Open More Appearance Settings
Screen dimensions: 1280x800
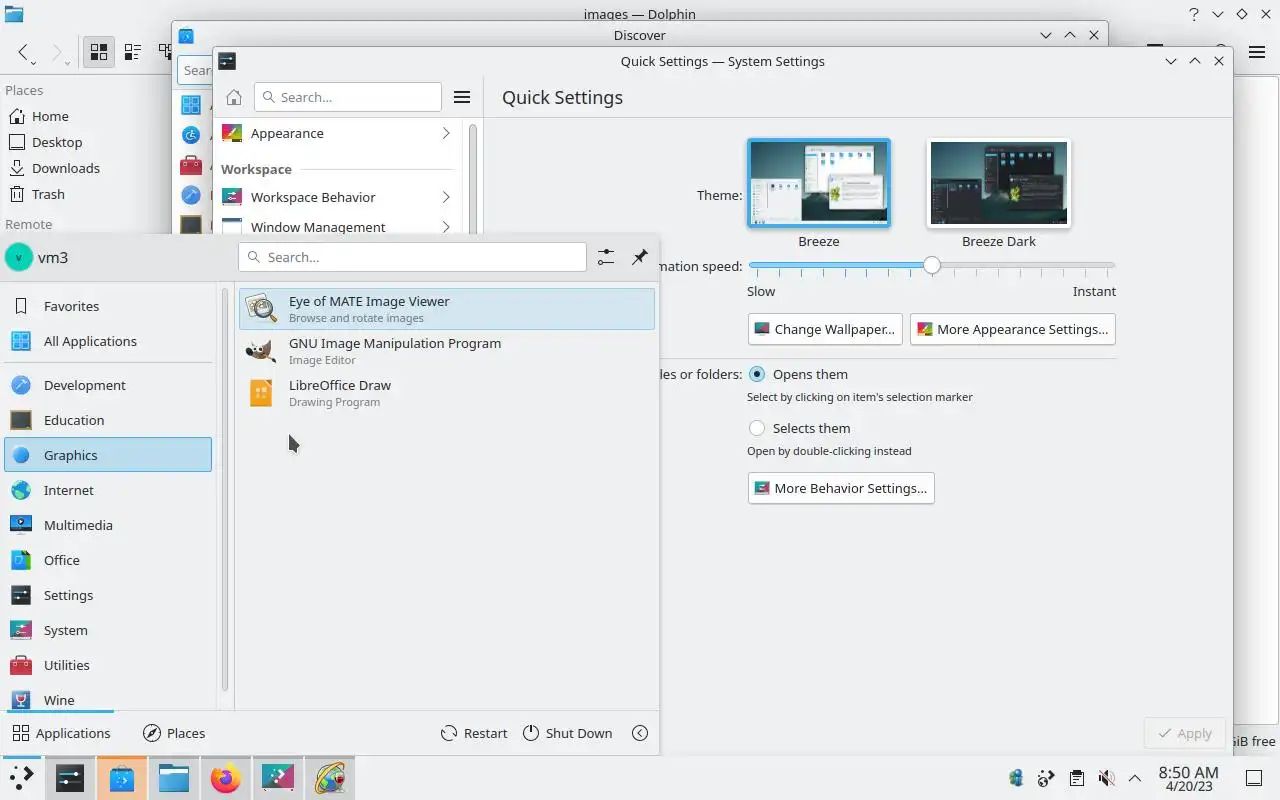(1012, 329)
